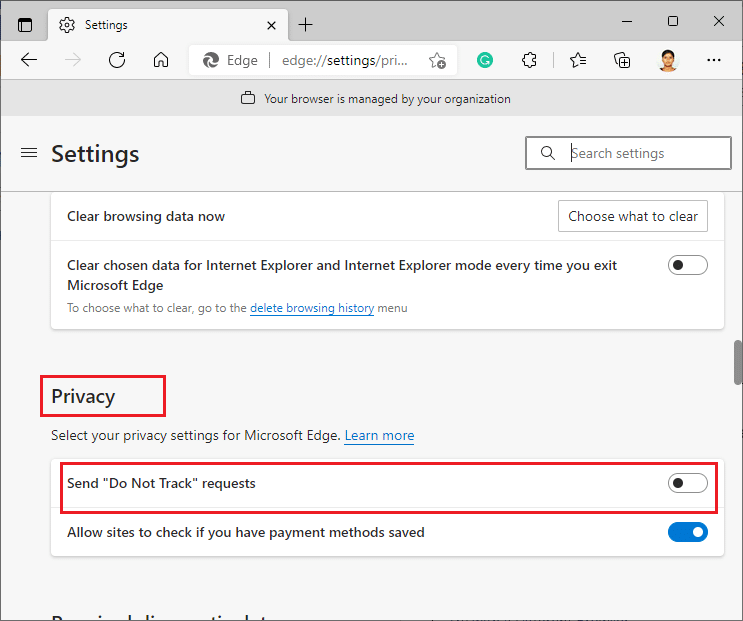This screenshot has height=621, width=743.
Task: Refresh the current page
Action: 117,60
